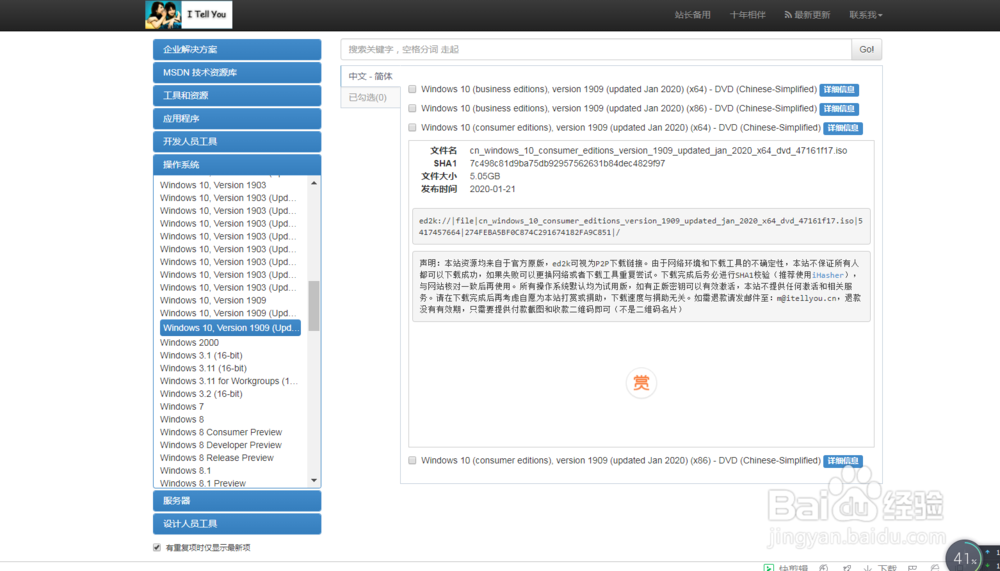Click the file name cn_windows_10_consumer_editions…iso
1000x571 pixels.
coord(658,151)
